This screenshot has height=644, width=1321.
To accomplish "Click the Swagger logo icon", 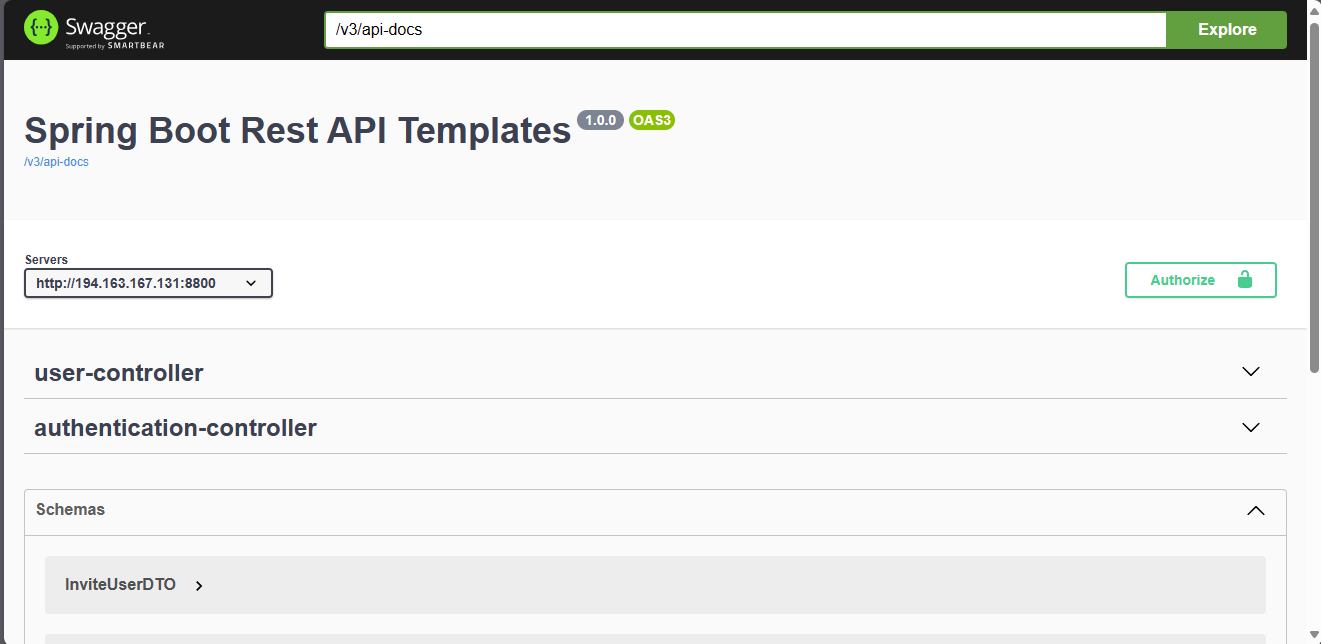I will [x=41, y=28].
